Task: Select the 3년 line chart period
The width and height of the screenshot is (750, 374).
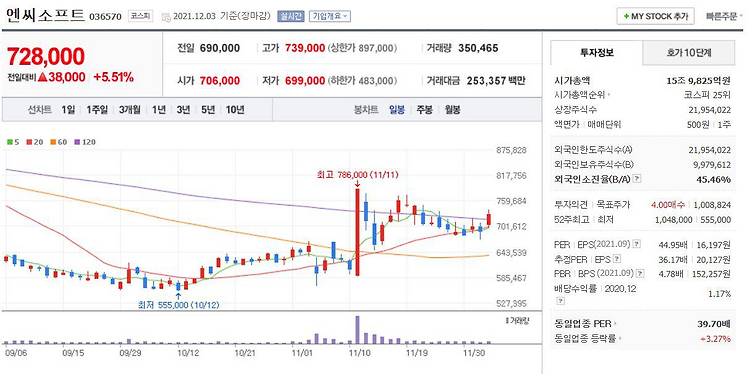Action: point(183,110)
